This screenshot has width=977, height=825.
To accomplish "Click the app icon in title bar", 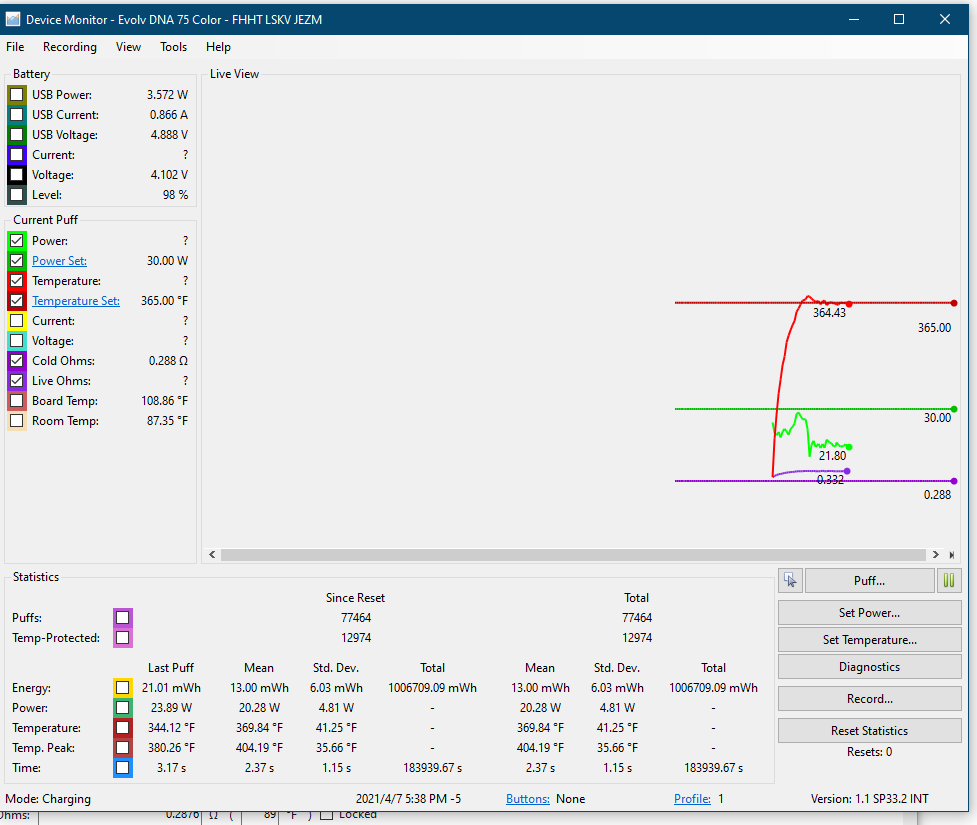I will (x=13, y=19).
